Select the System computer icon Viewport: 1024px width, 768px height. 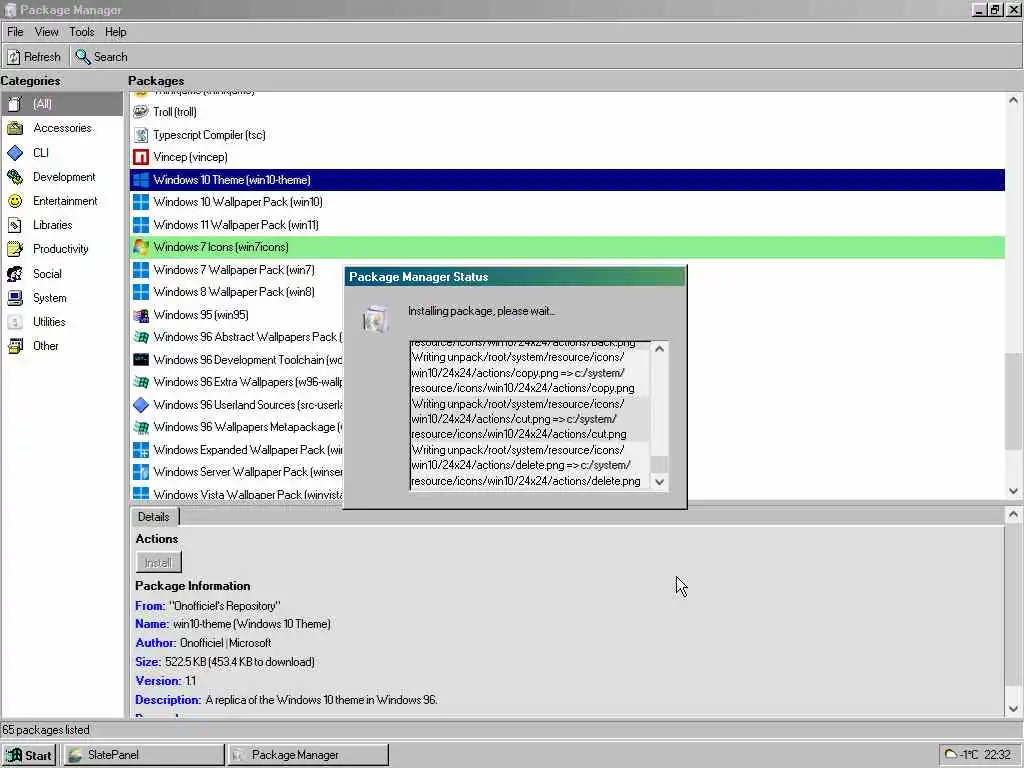[15, 298]
